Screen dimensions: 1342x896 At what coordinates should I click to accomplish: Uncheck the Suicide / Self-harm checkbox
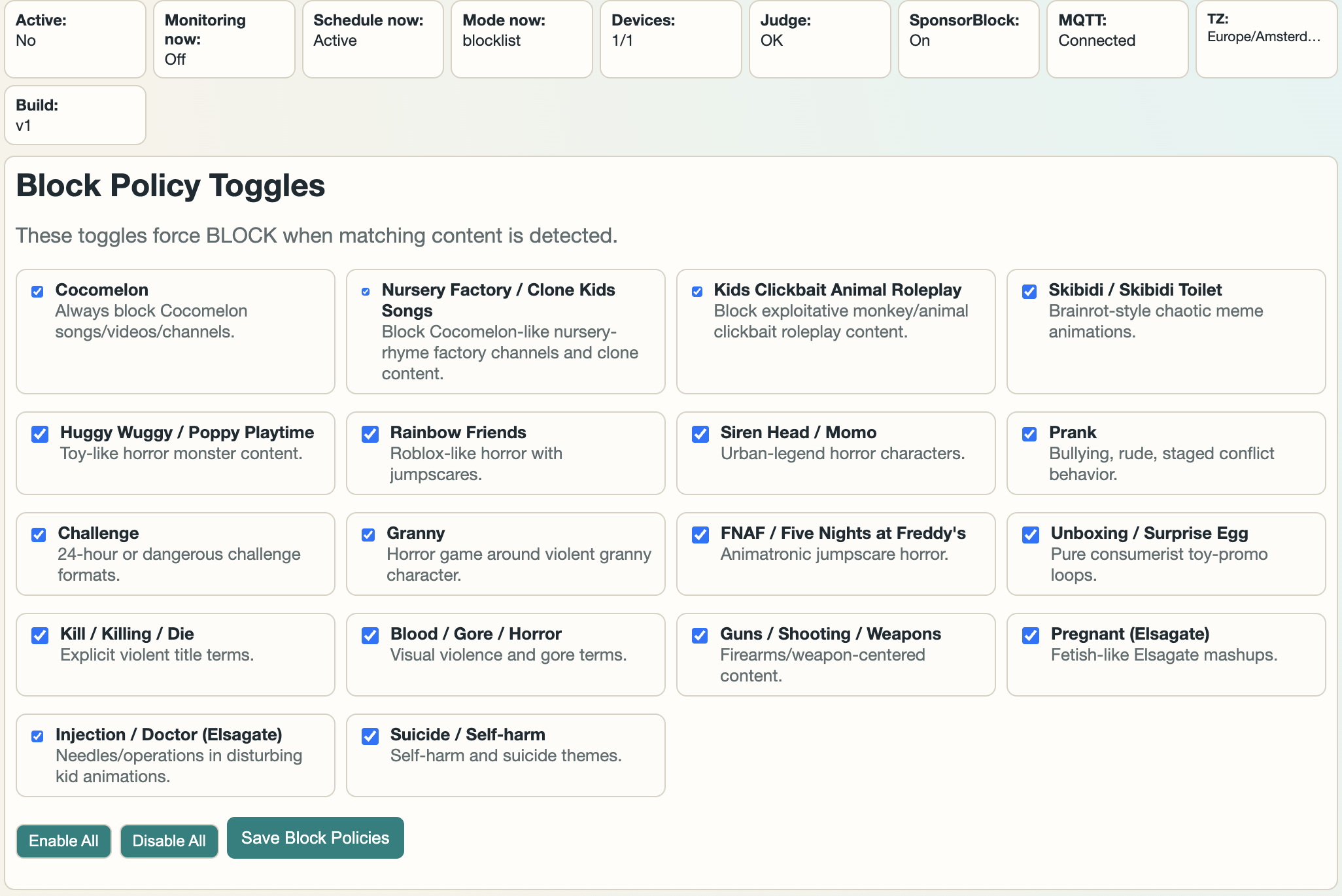370,736
